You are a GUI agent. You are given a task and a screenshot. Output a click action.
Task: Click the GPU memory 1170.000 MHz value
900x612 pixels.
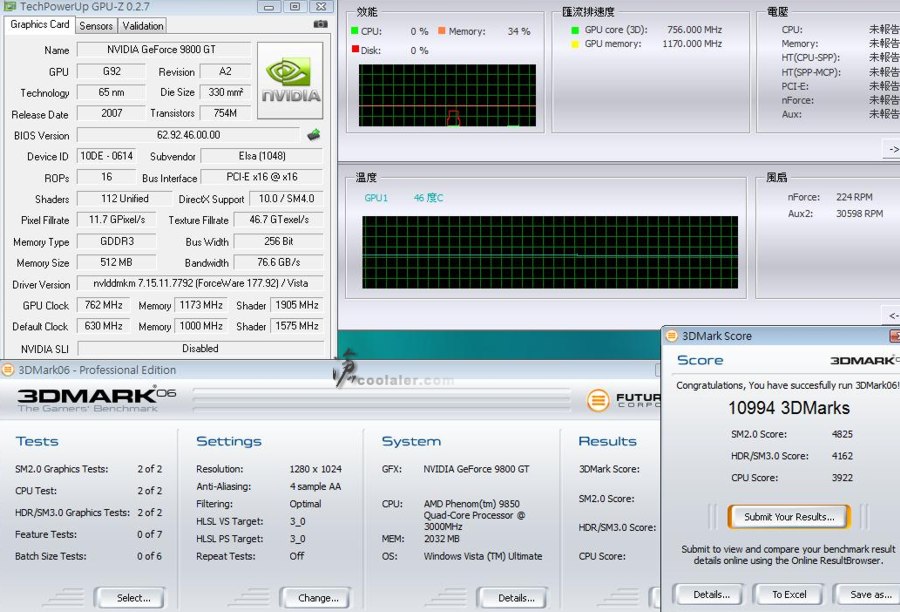[692, 44]
